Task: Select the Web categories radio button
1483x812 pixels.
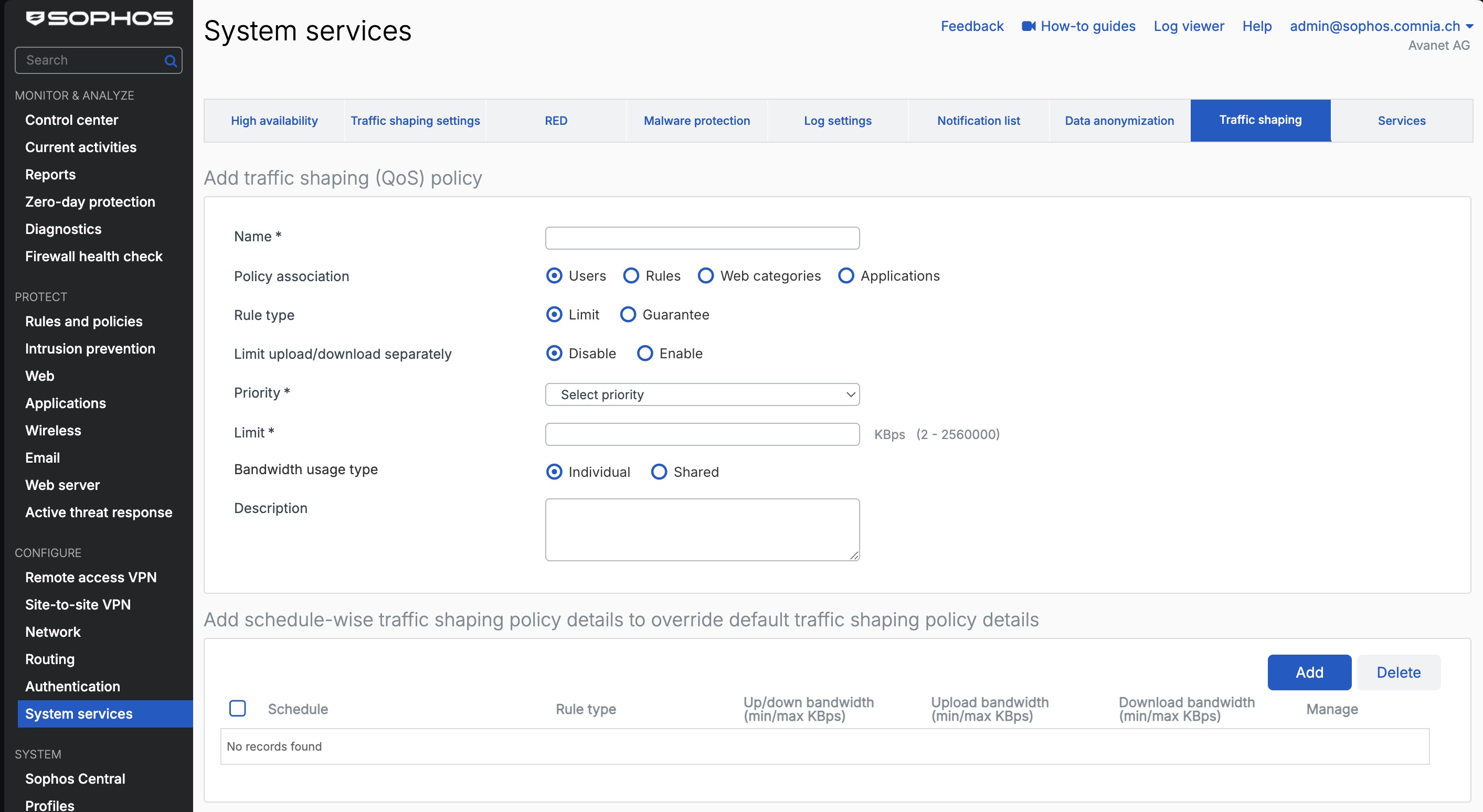Action: click(706, 276)
